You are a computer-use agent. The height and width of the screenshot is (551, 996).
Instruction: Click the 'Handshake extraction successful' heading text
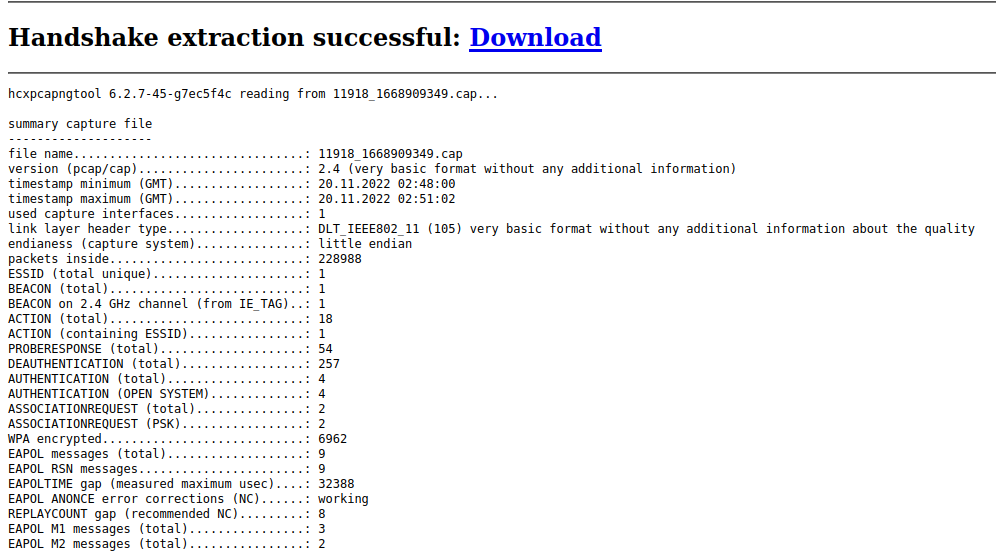pyautogui.click(x=234, y=38)
